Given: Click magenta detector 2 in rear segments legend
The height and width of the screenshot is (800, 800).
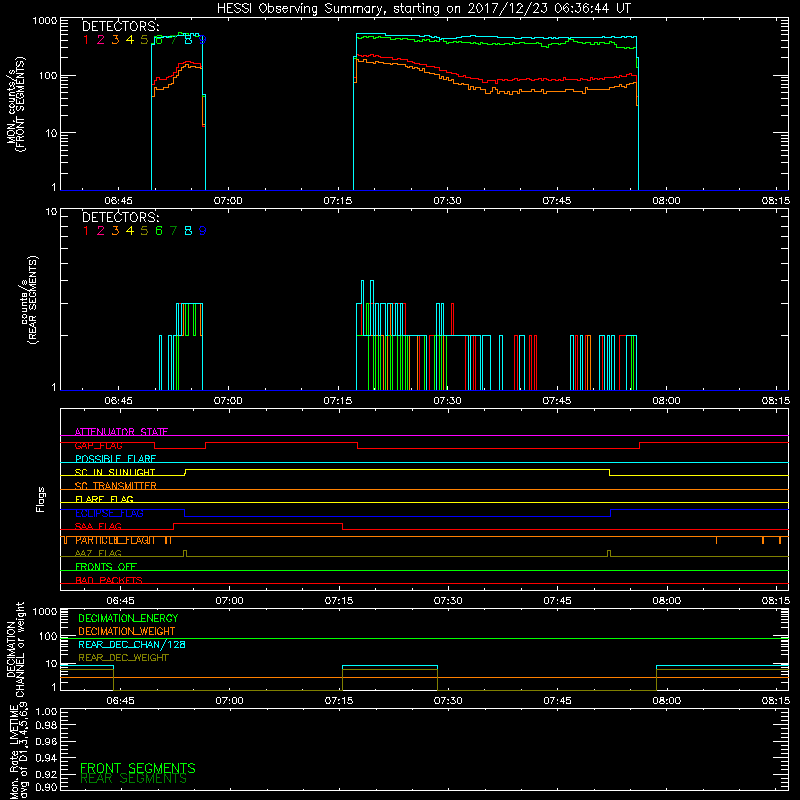Looking at the screenshot, I should [x=101, y=231].
